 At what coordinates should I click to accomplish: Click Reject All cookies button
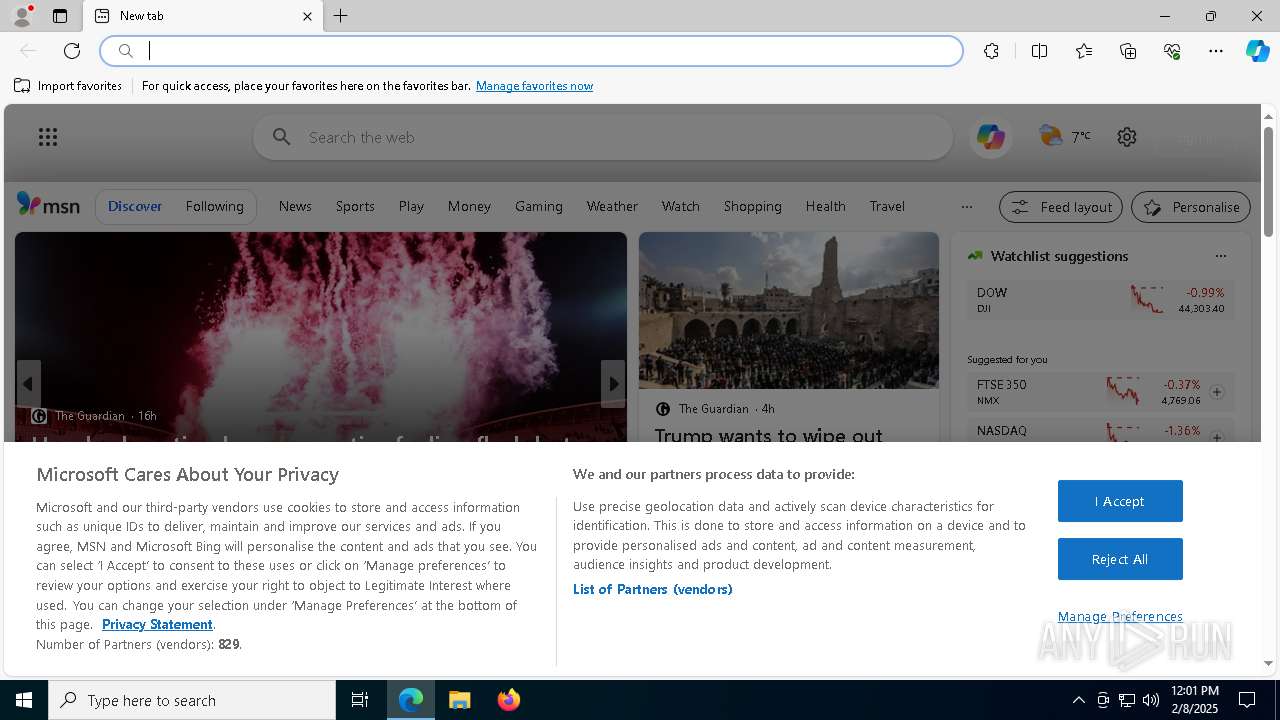[1120, 559]
